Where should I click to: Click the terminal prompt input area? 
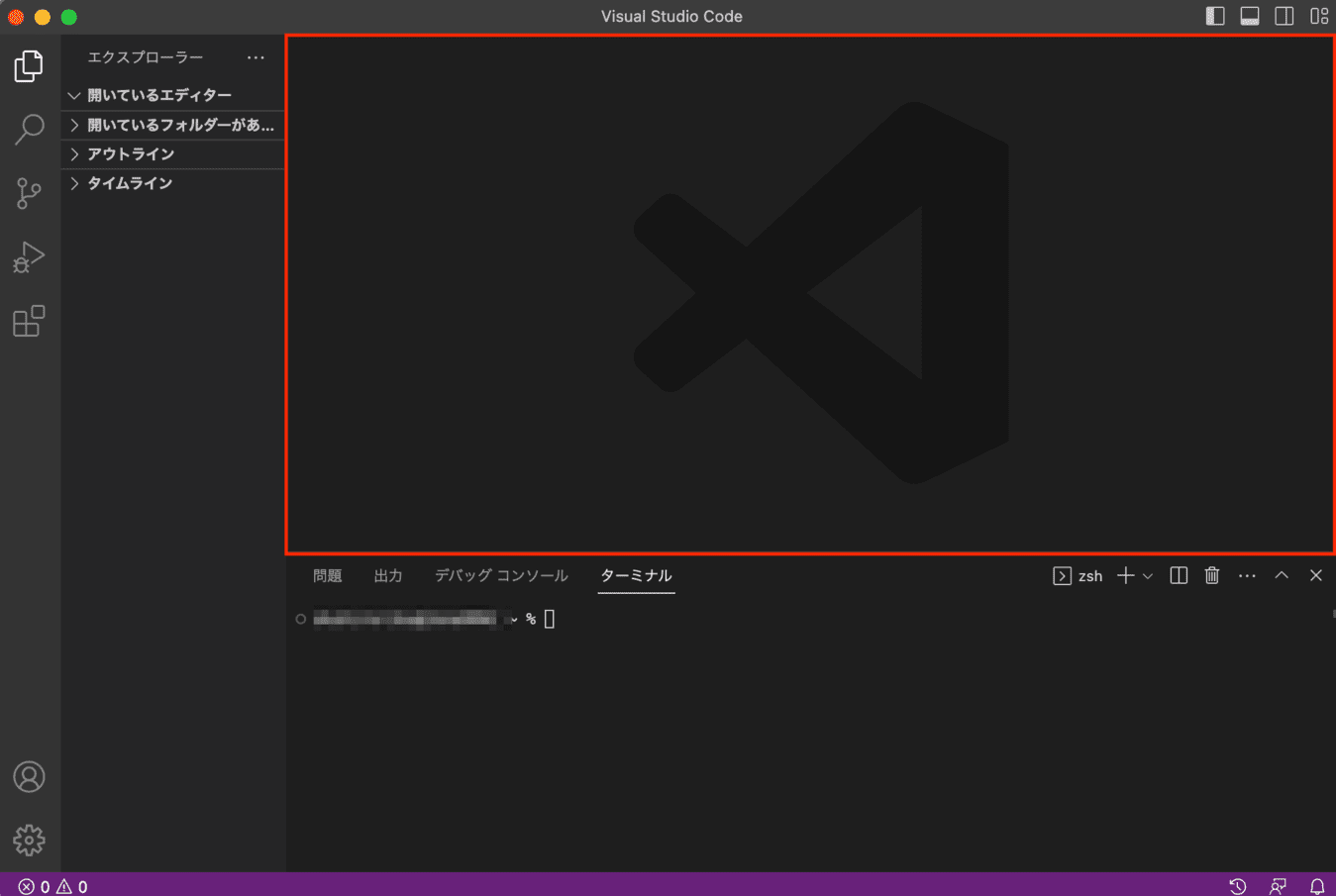(550, 619)
